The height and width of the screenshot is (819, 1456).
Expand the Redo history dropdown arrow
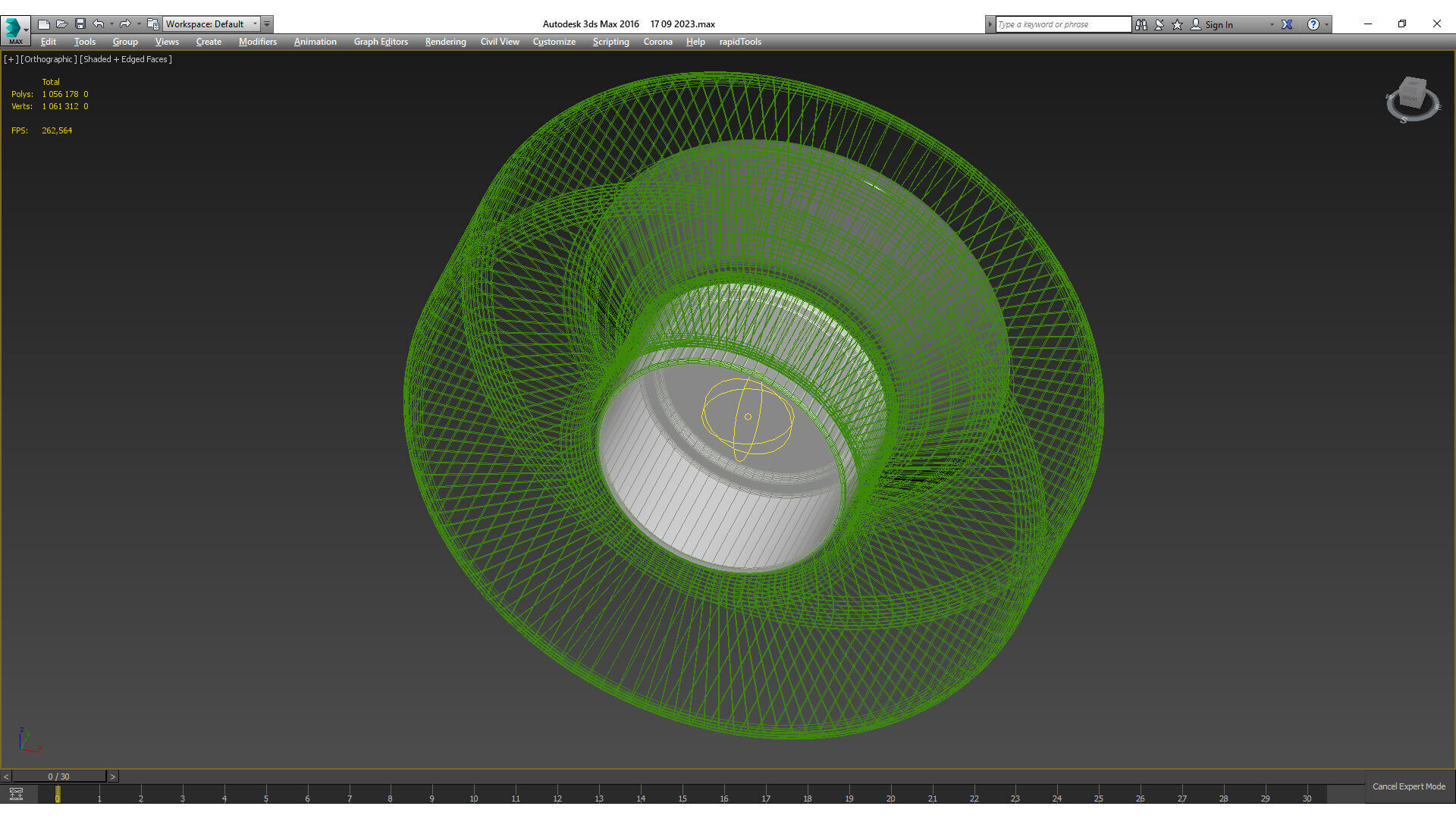[138, 24]
